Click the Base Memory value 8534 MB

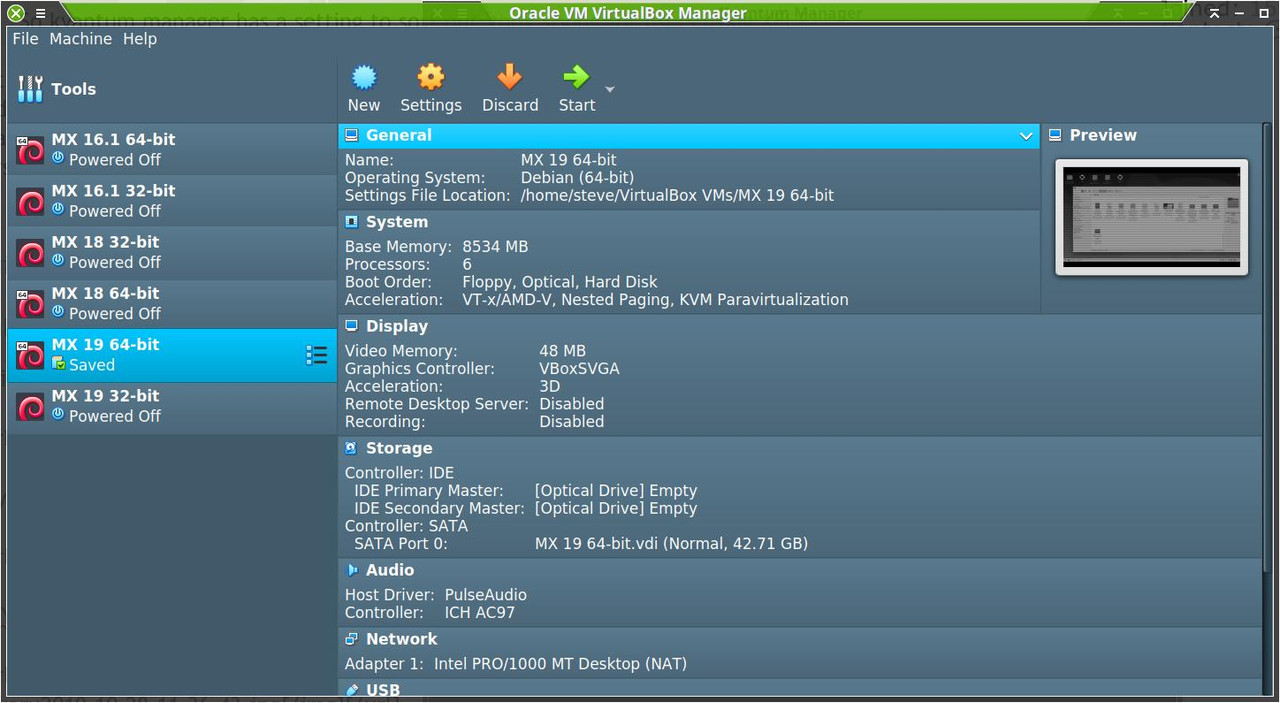[495, 246]
